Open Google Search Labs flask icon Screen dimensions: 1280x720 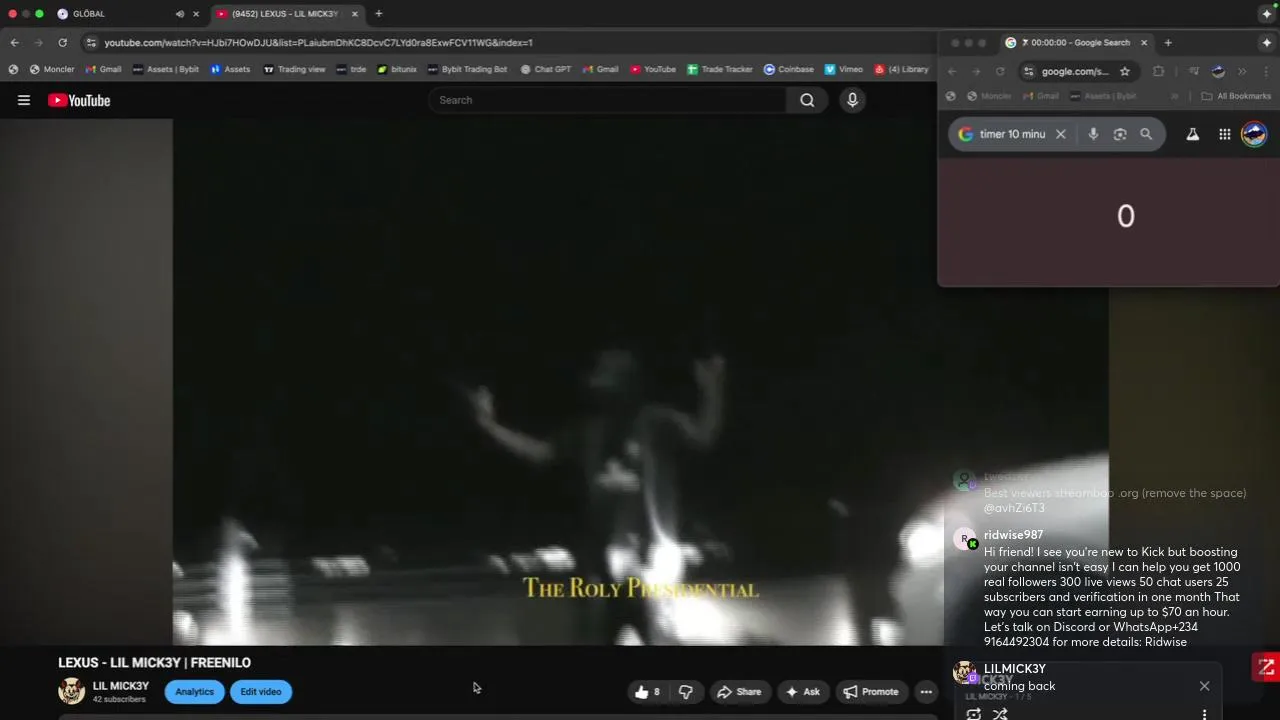coord(1193,134)
